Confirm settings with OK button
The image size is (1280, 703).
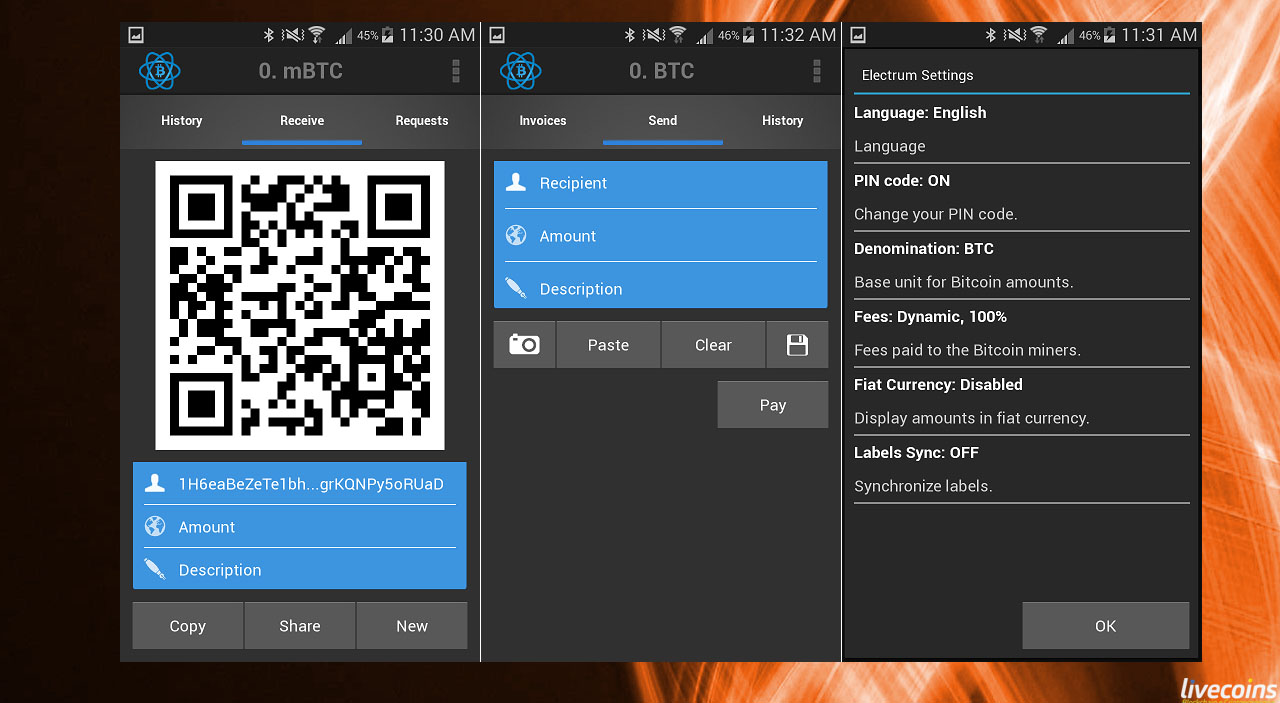click(x=1105, y=626)
